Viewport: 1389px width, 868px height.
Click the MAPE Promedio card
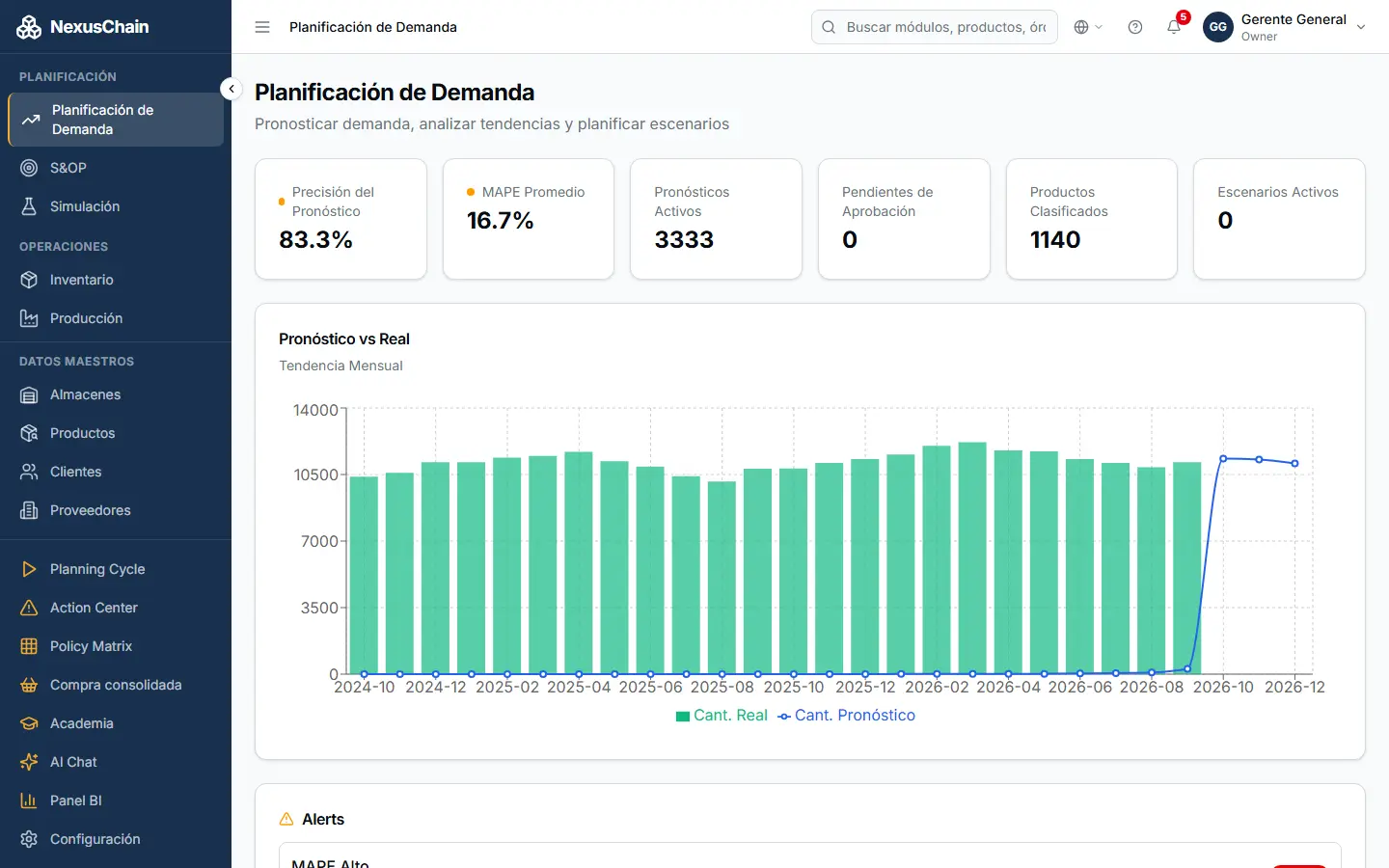pyautogui.click(x=529, y=219)
